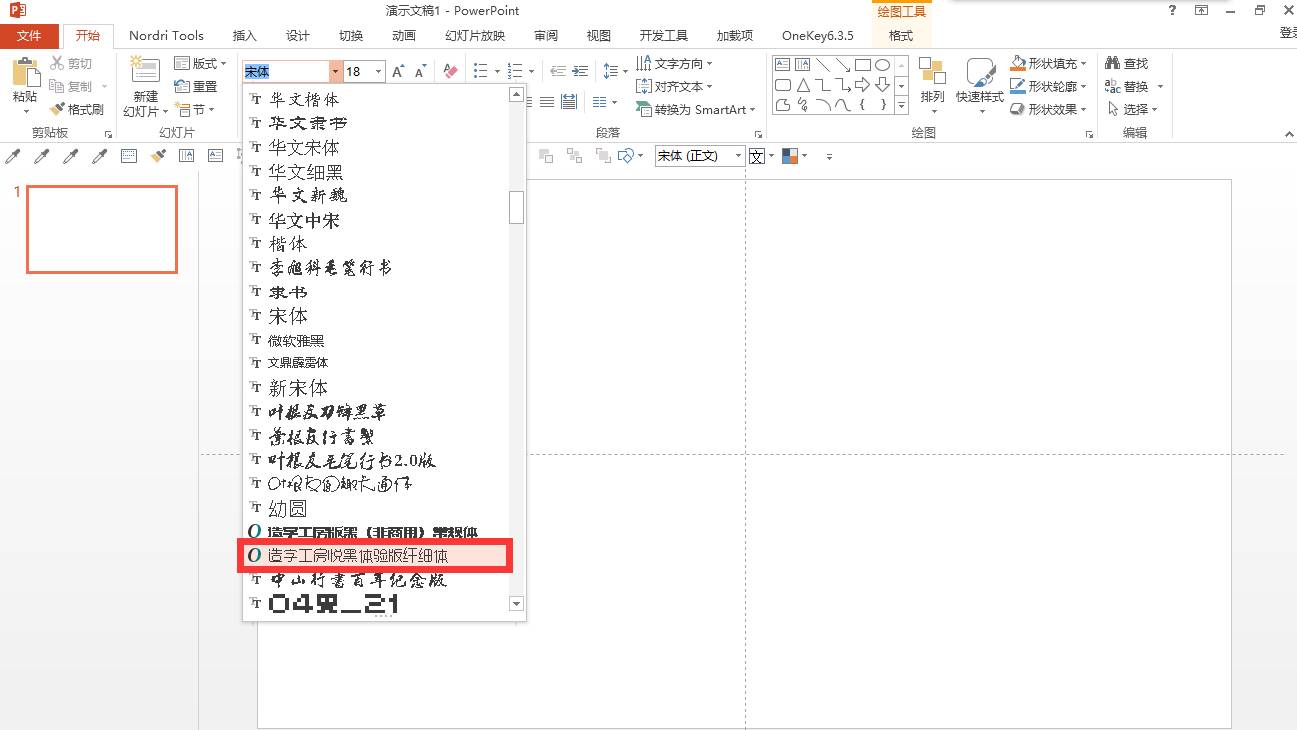Select the text box shape in the shape gallery
Viewport: 1297px width, 730px height.
782,65
